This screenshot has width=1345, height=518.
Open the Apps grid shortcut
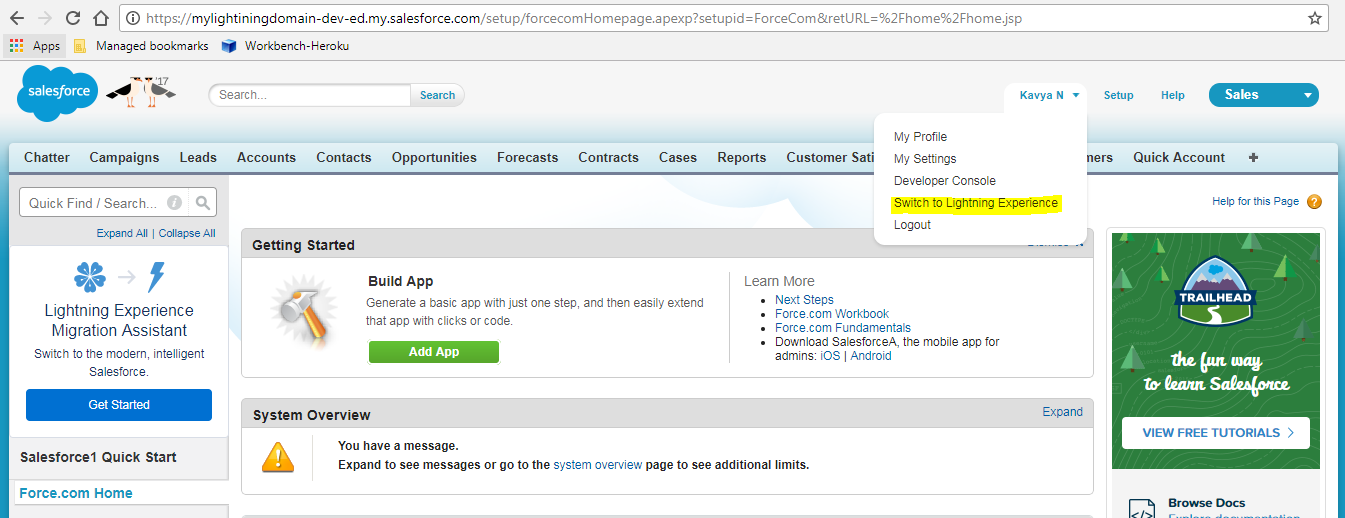[34, 46]
